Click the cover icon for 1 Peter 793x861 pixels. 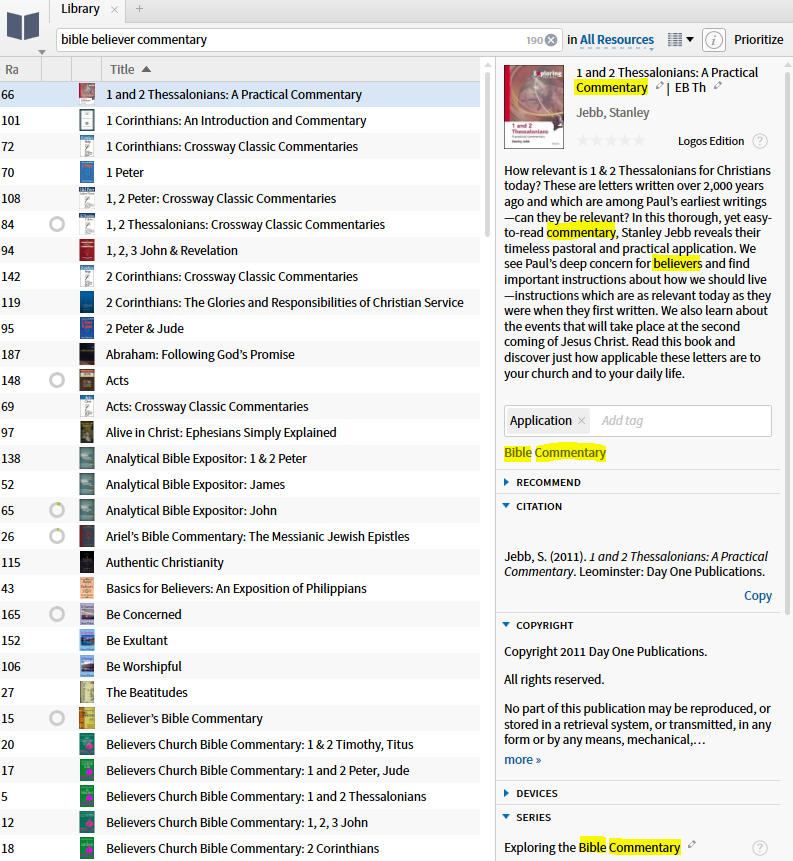coord(87,172)
